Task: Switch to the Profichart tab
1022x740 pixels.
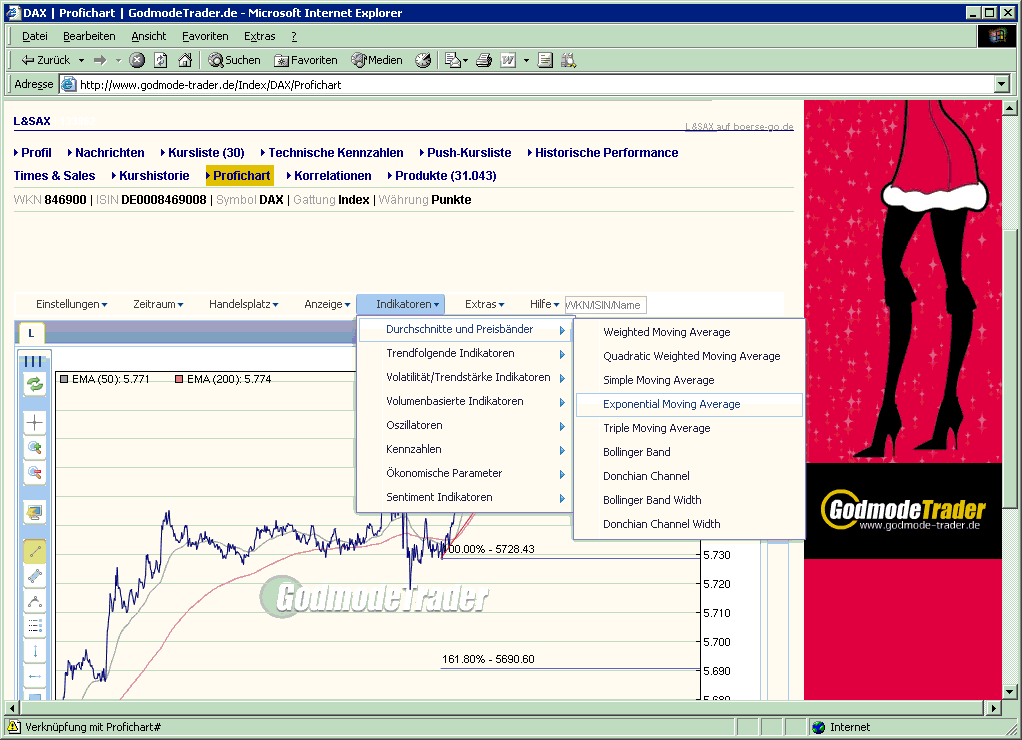Action: click(x=239, y=175)
